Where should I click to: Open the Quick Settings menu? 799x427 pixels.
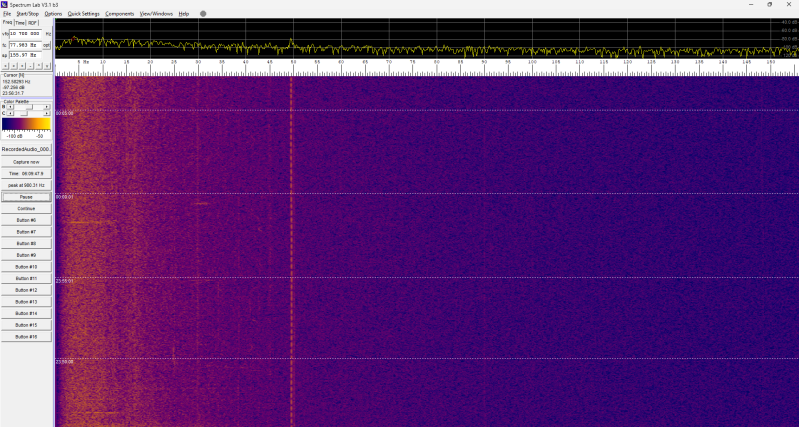pos(84,14)
